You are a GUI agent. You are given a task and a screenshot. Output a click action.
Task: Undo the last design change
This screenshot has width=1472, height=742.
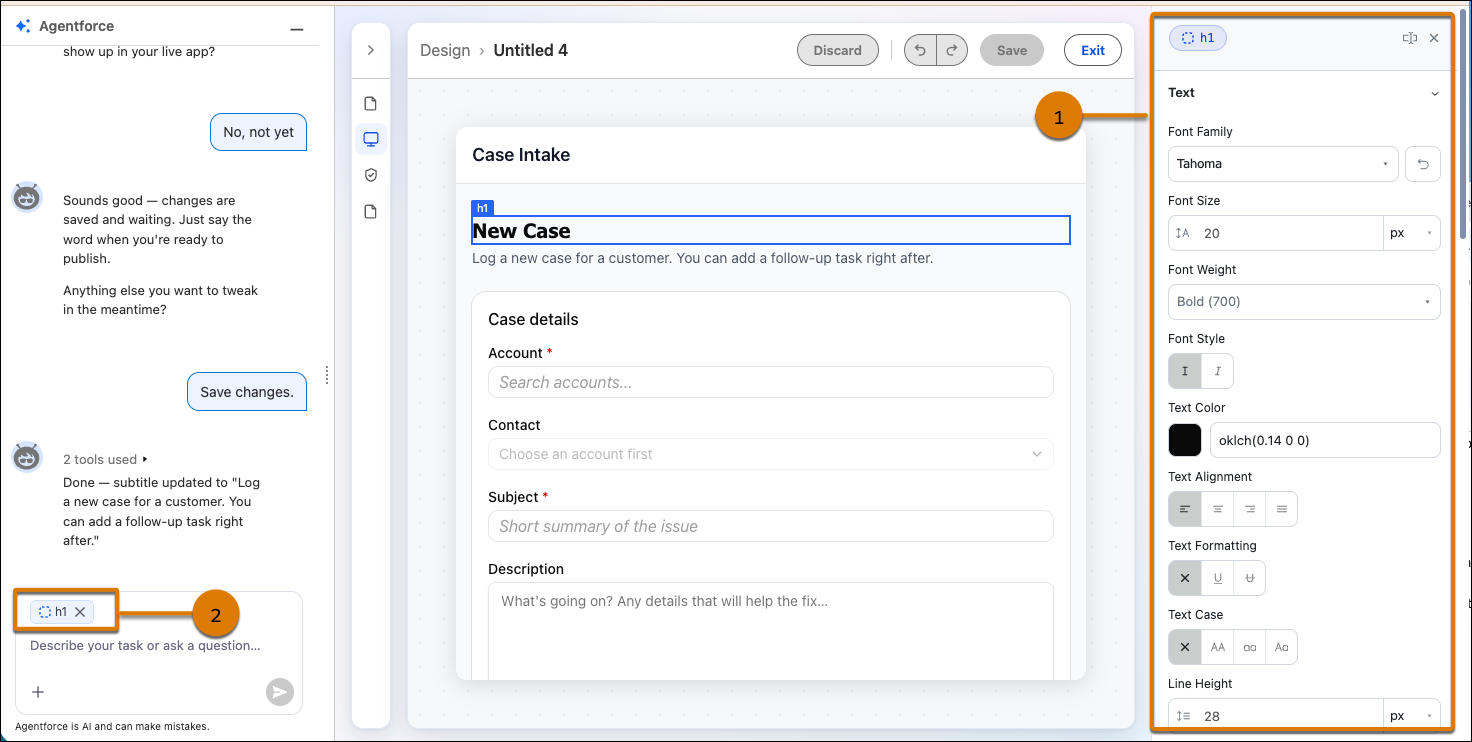[x=920, y=50]
